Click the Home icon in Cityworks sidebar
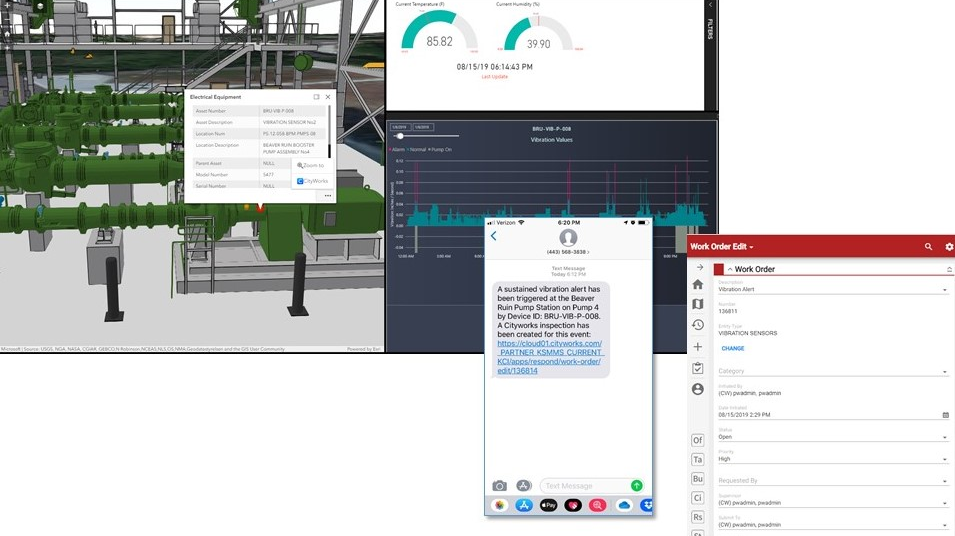Image resolution: width=955 pixels, height=536 pixels. coord(698,284)
